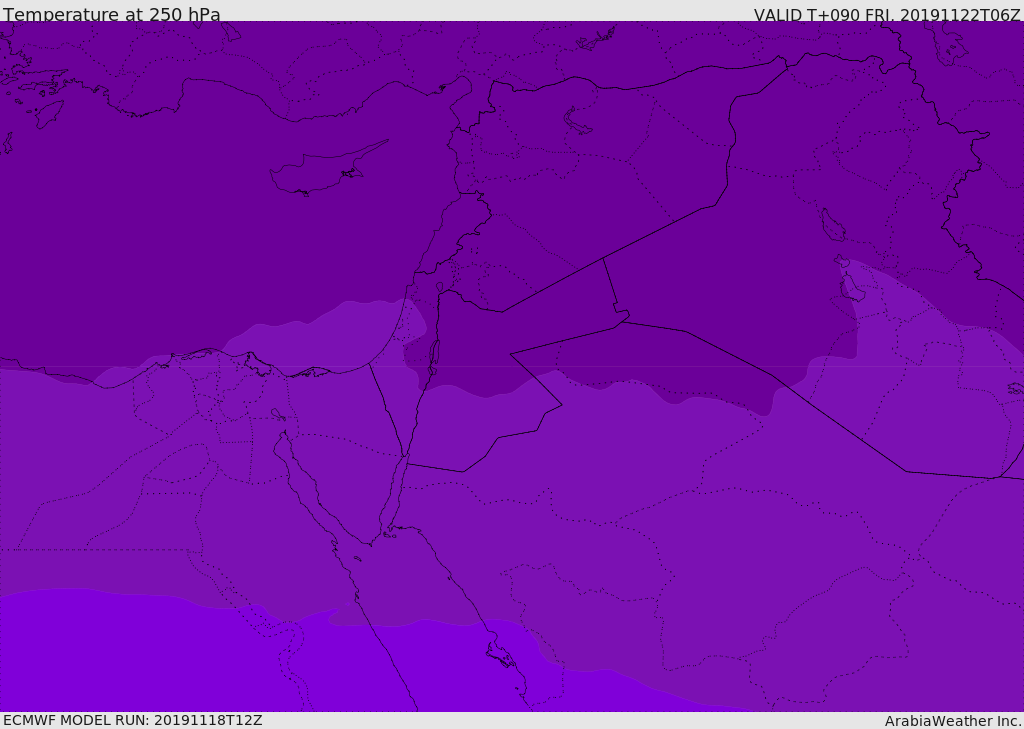Select Lake Tharthar in central Iraq

(832, 226)
